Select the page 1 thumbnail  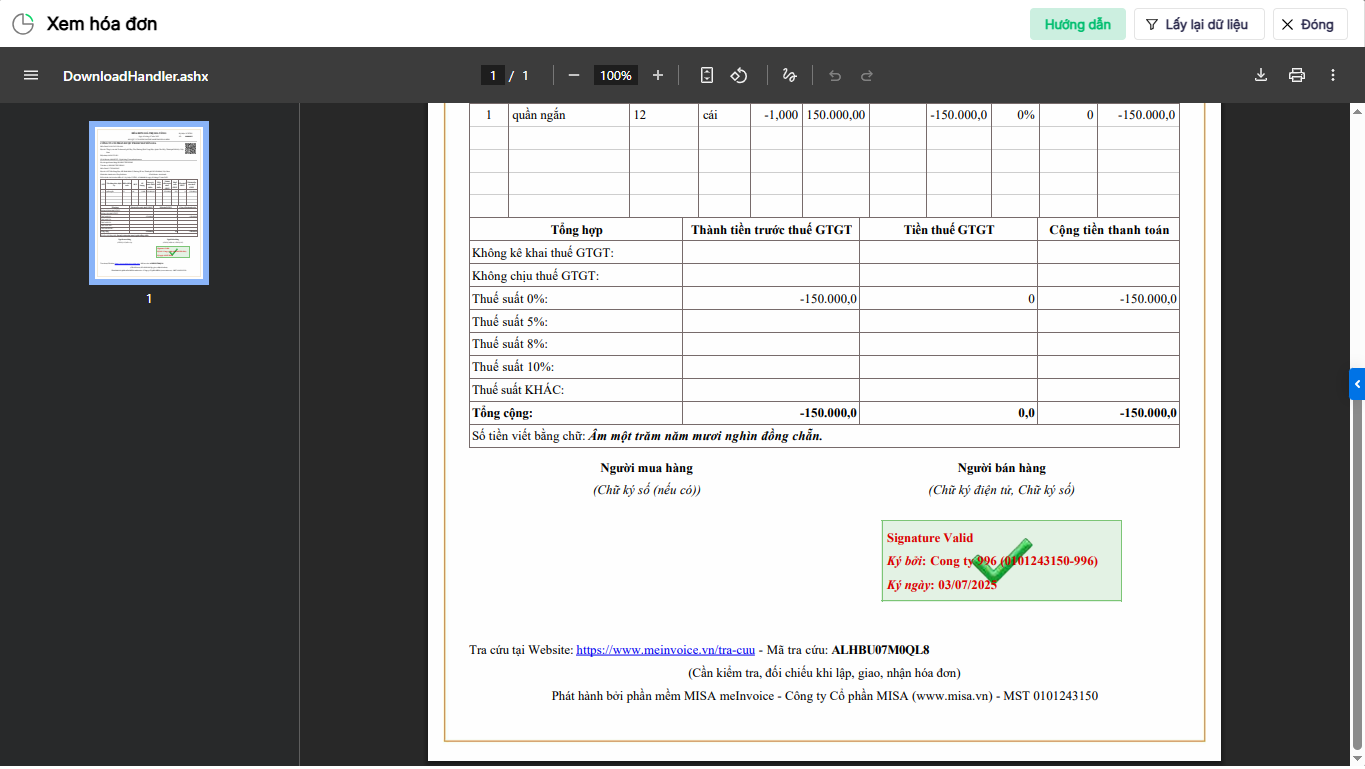tap(149, 203)
